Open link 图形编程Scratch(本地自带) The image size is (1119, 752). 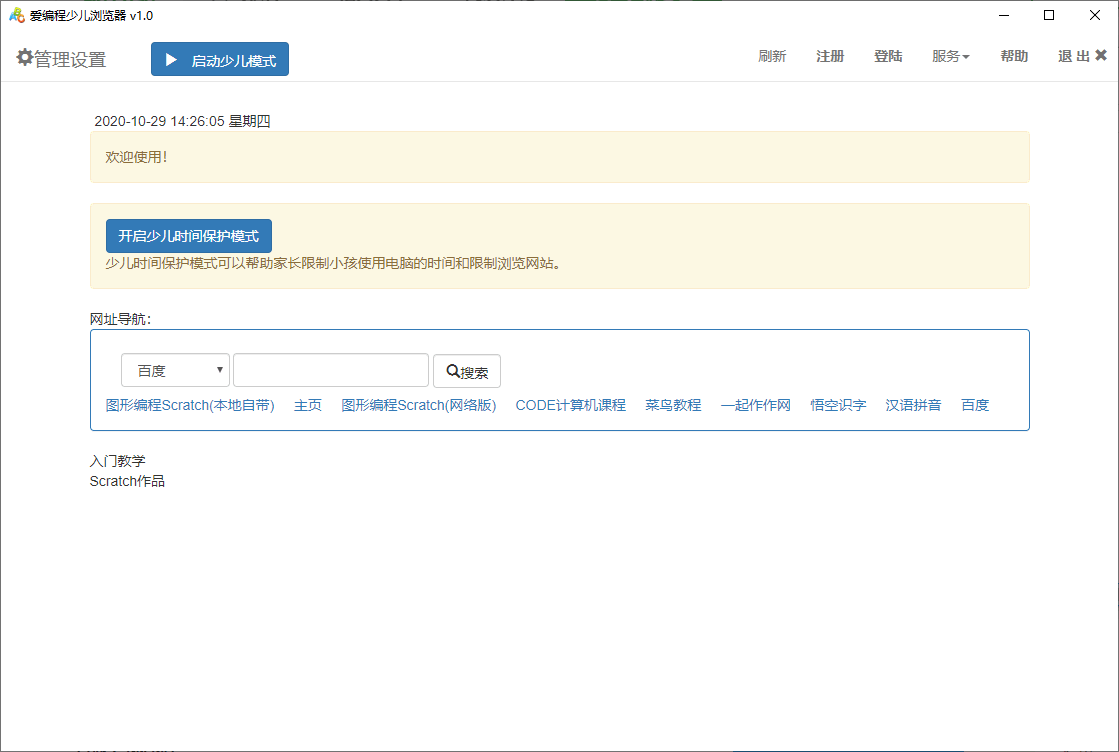coord(190,405)
